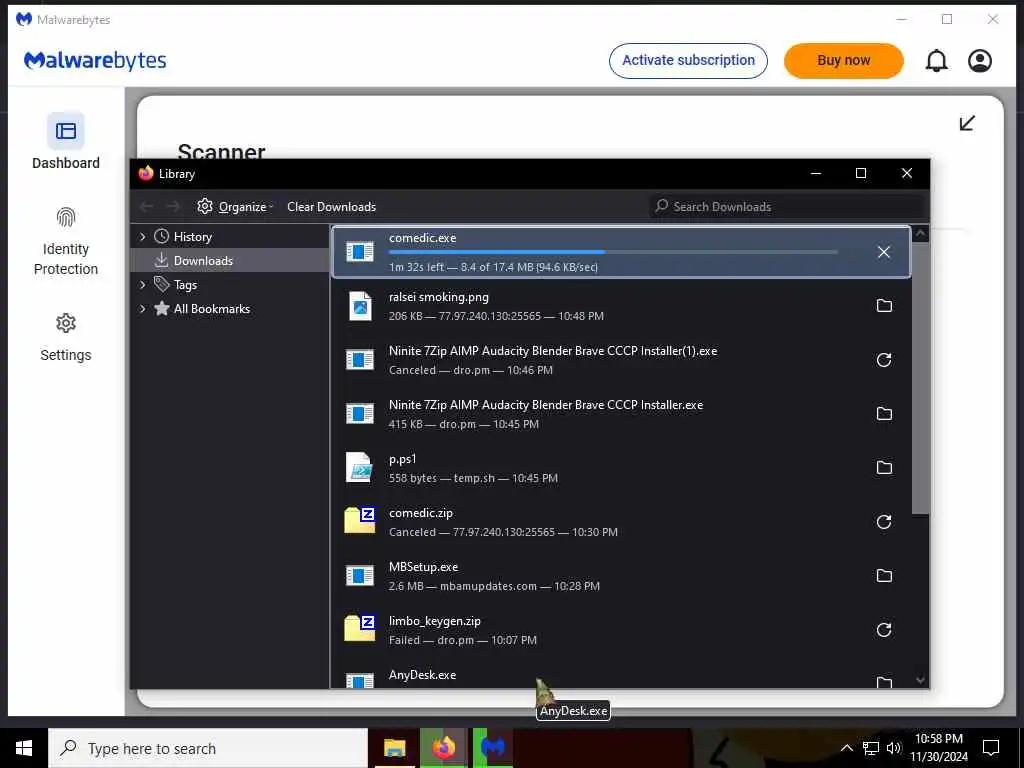Click the limbo_keygen.zip archive icon

point(360,628)
